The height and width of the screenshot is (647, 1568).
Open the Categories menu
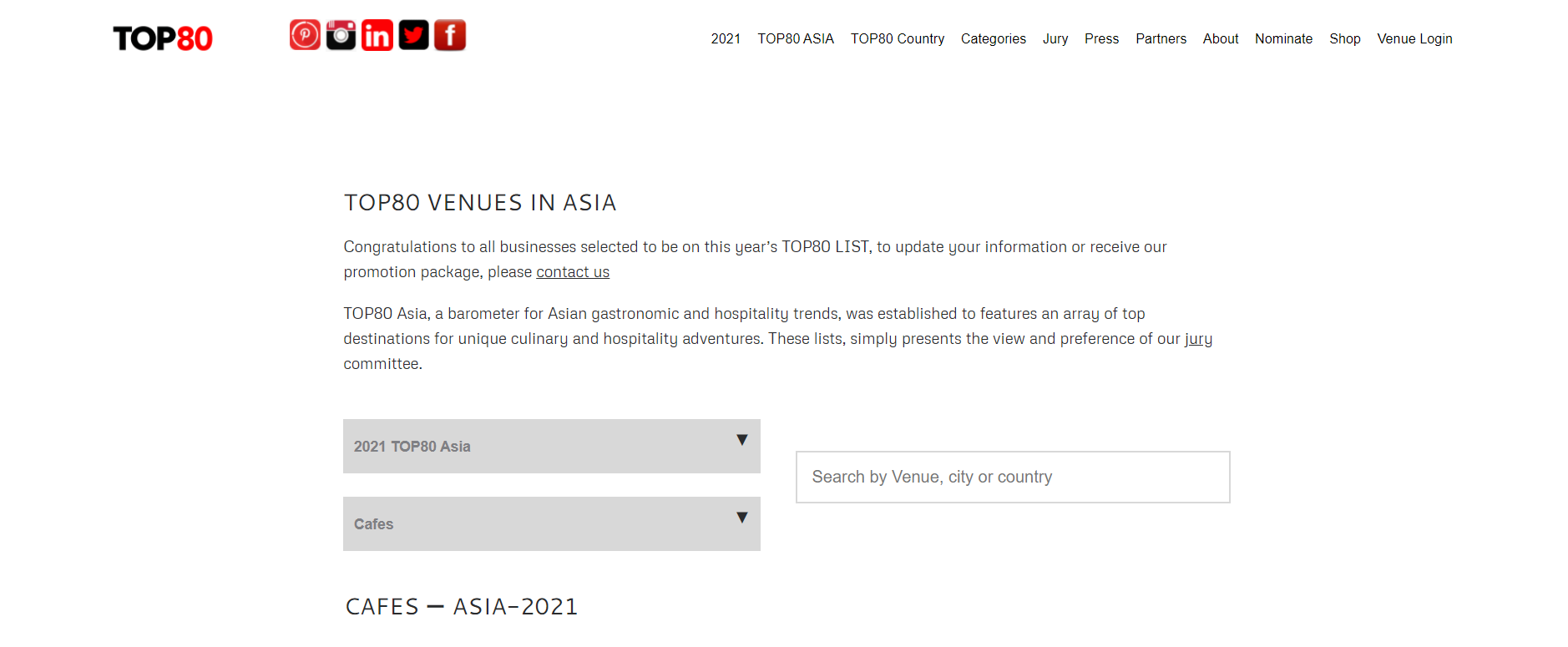point(993,39)
